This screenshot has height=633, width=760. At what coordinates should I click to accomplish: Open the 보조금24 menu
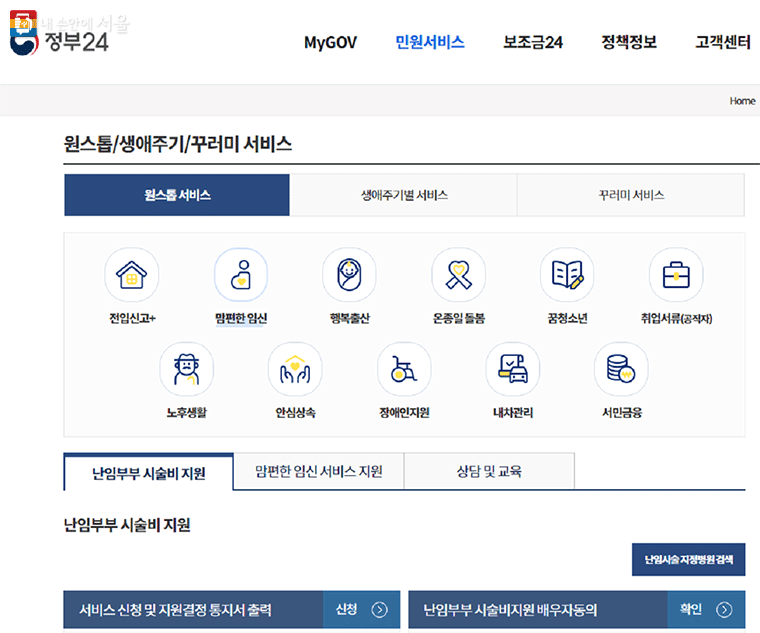tap(533, 42)
